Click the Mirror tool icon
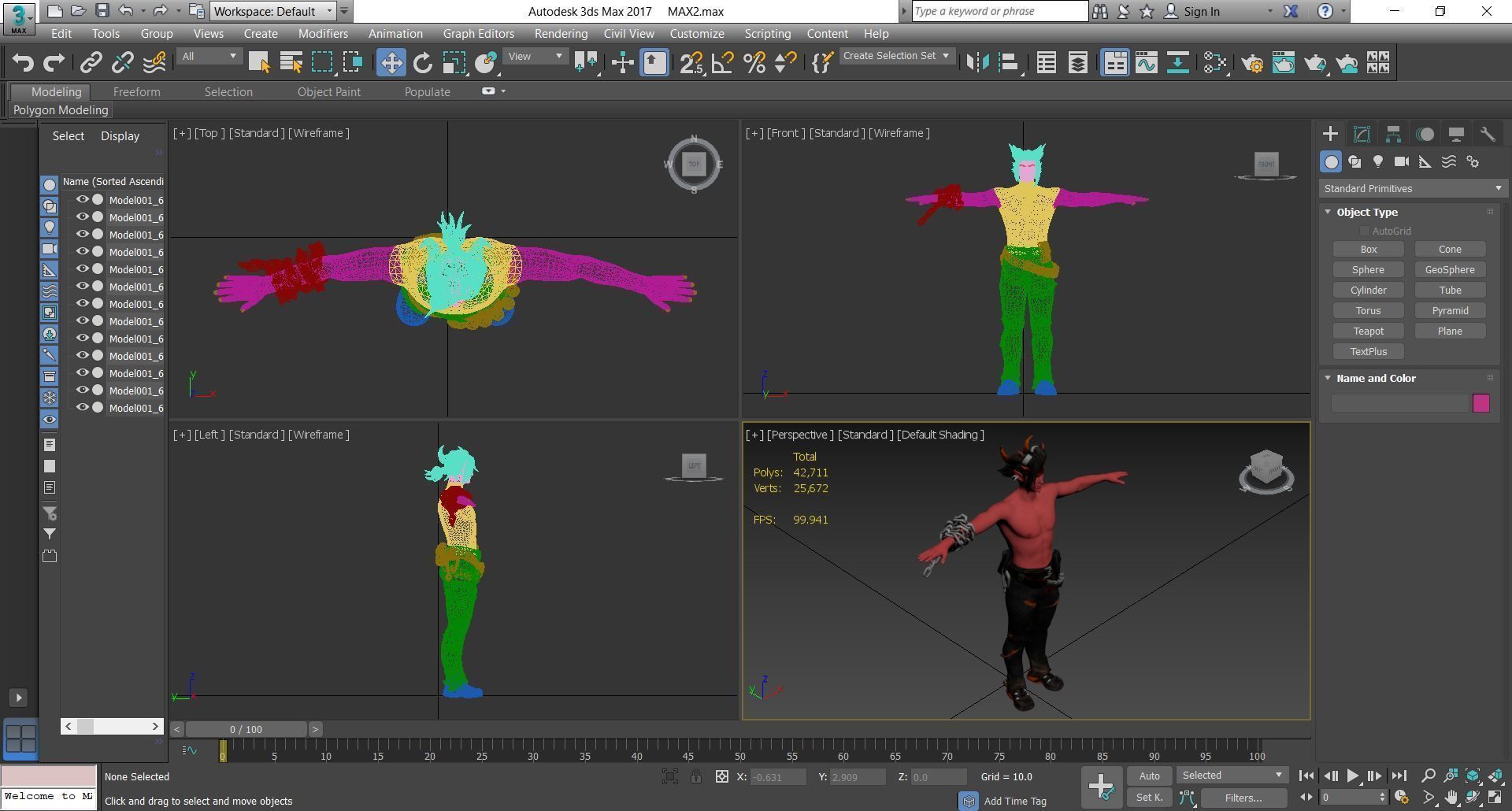 tap(977, 63)
